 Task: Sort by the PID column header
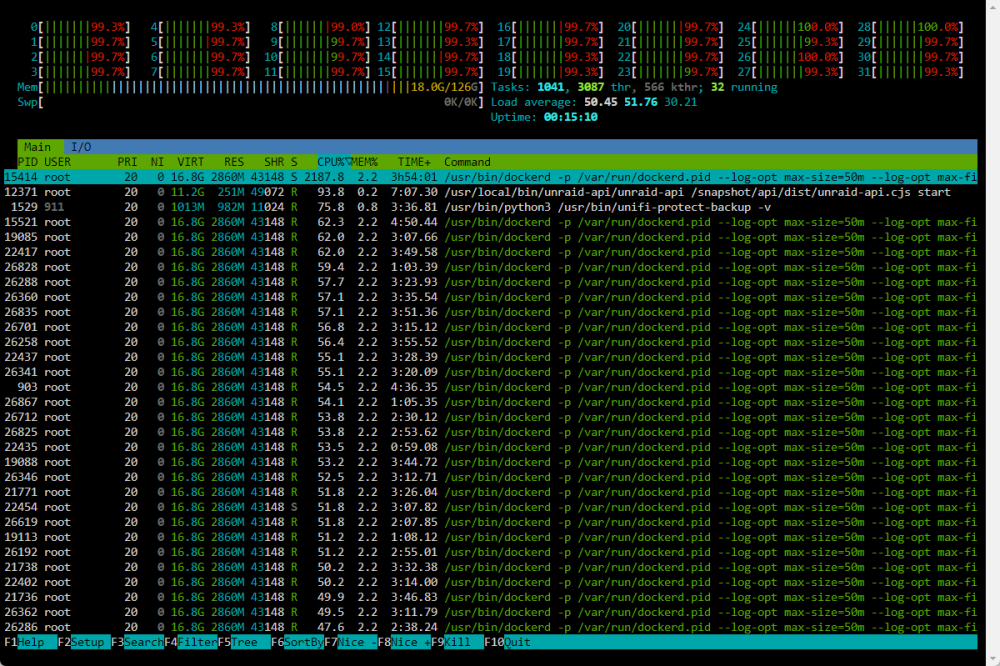[x=27, y=162]
